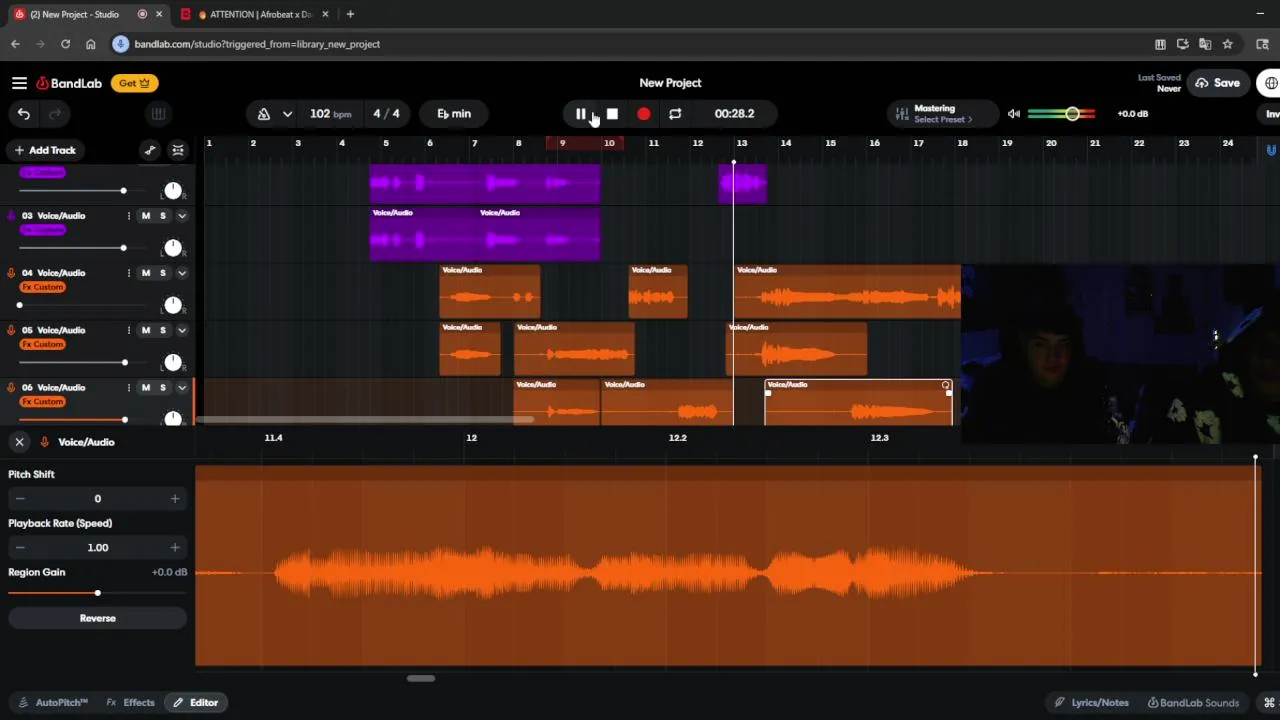
Task: Open the Lyrics/Notes panel
Action: [x=1091, y=702]
